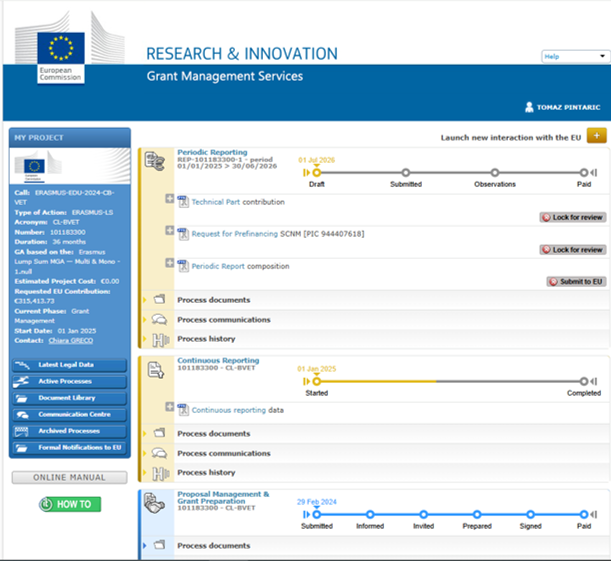Click history icon under Periodic Reporting
The width and height of the screenshot is (611, 561).
coord(161,340)
